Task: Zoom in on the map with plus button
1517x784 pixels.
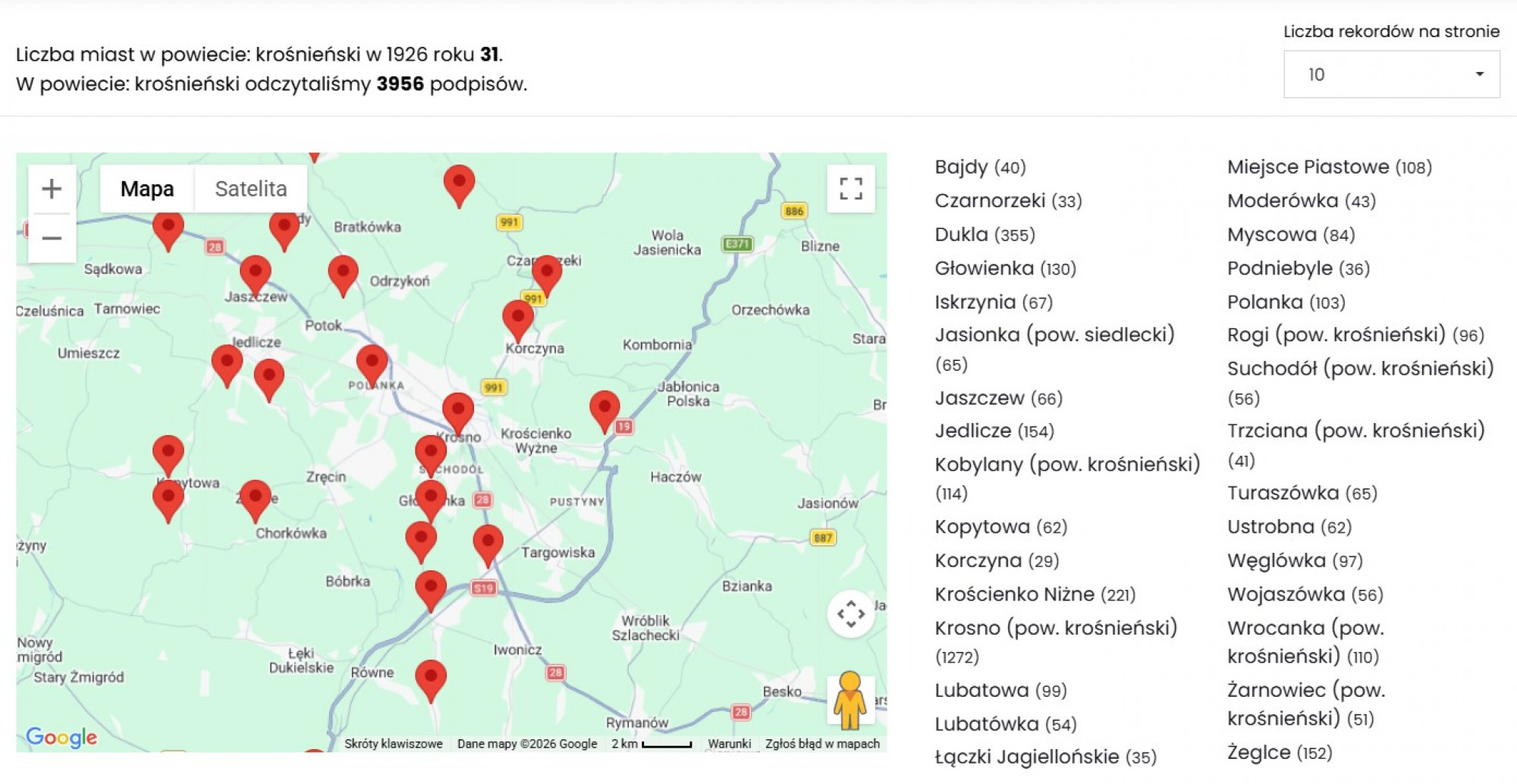Action: pyautogui.click(x=52, y=189)
